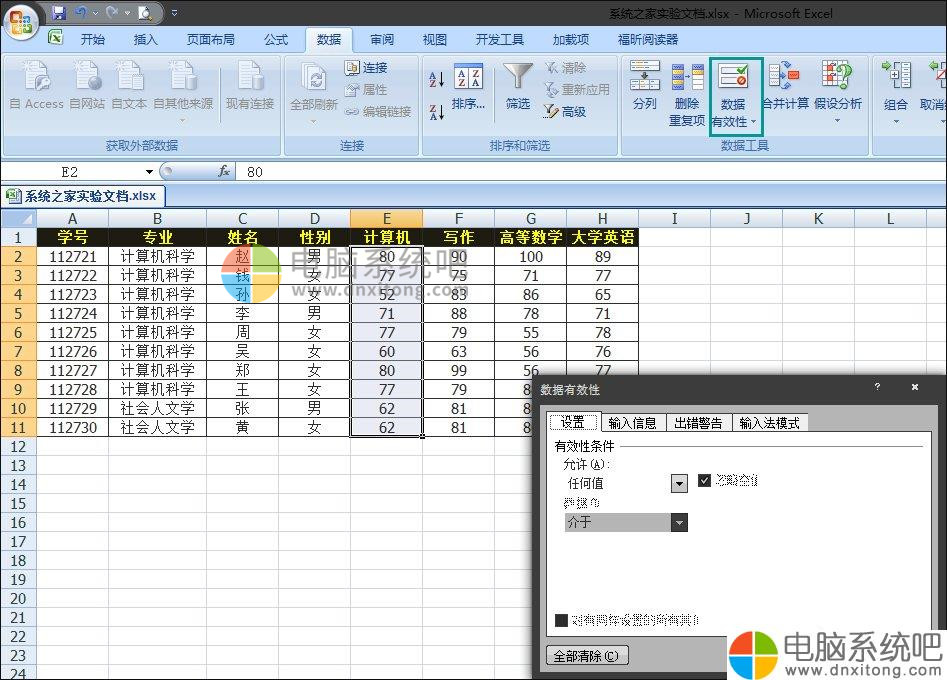Viewport: 947px width, 680px height.
Task: Toggle the Ignore blank (忽略空值) checkbox
Action: (704, 481)
